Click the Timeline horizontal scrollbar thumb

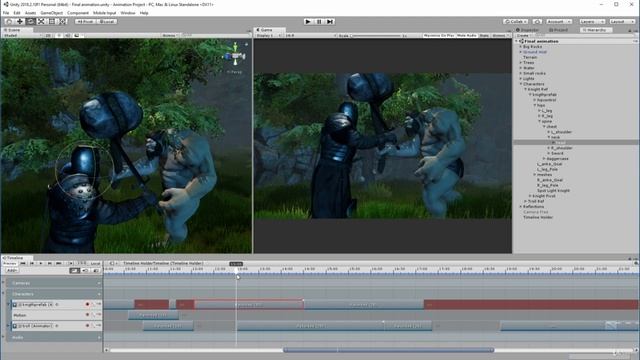388,350
